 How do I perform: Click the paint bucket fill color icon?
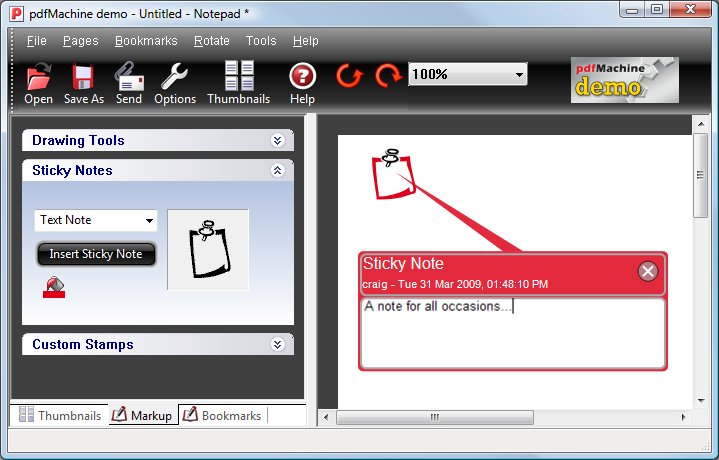point(54,288)
